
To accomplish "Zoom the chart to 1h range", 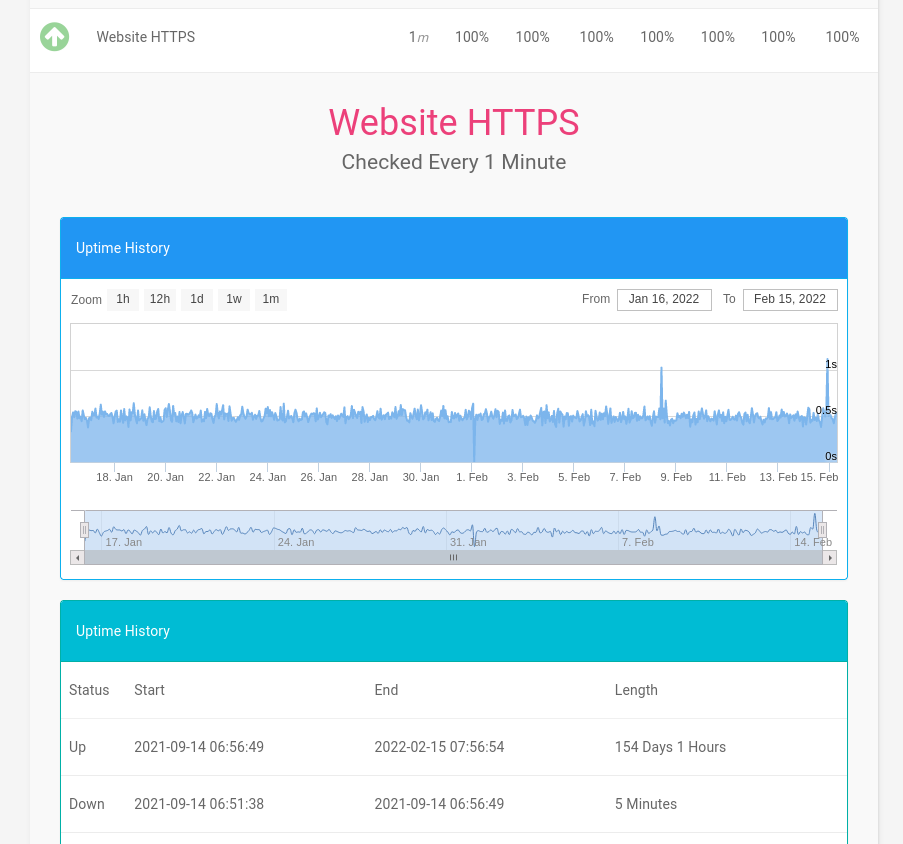I will 122,299.
